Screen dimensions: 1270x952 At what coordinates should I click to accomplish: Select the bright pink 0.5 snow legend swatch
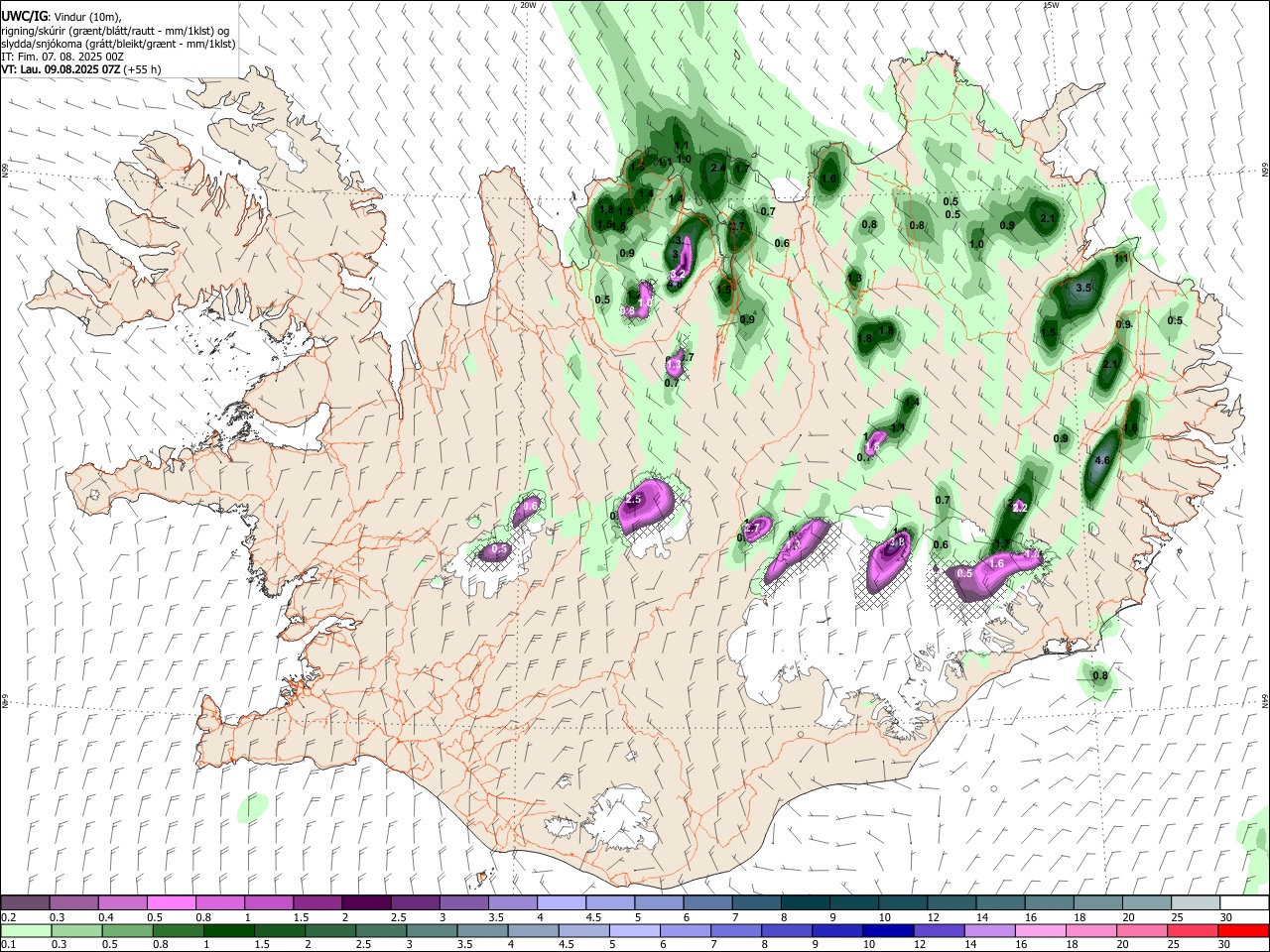pyautogui.click(x=171, y=903)
